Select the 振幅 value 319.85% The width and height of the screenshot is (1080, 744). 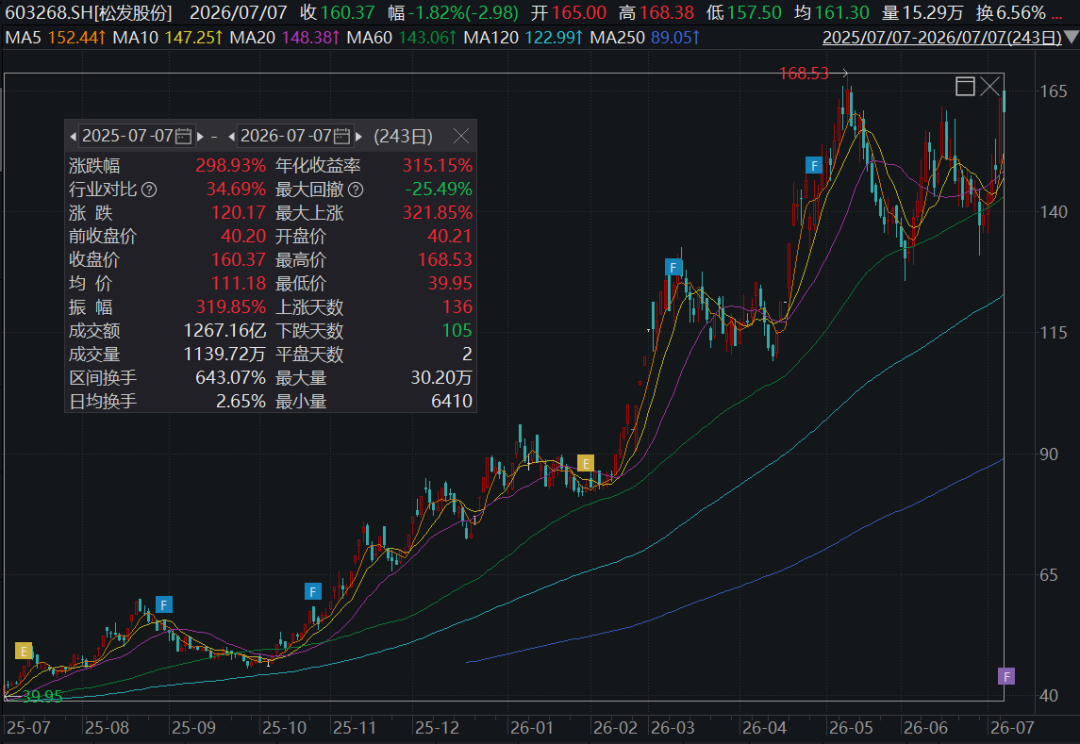231,307
